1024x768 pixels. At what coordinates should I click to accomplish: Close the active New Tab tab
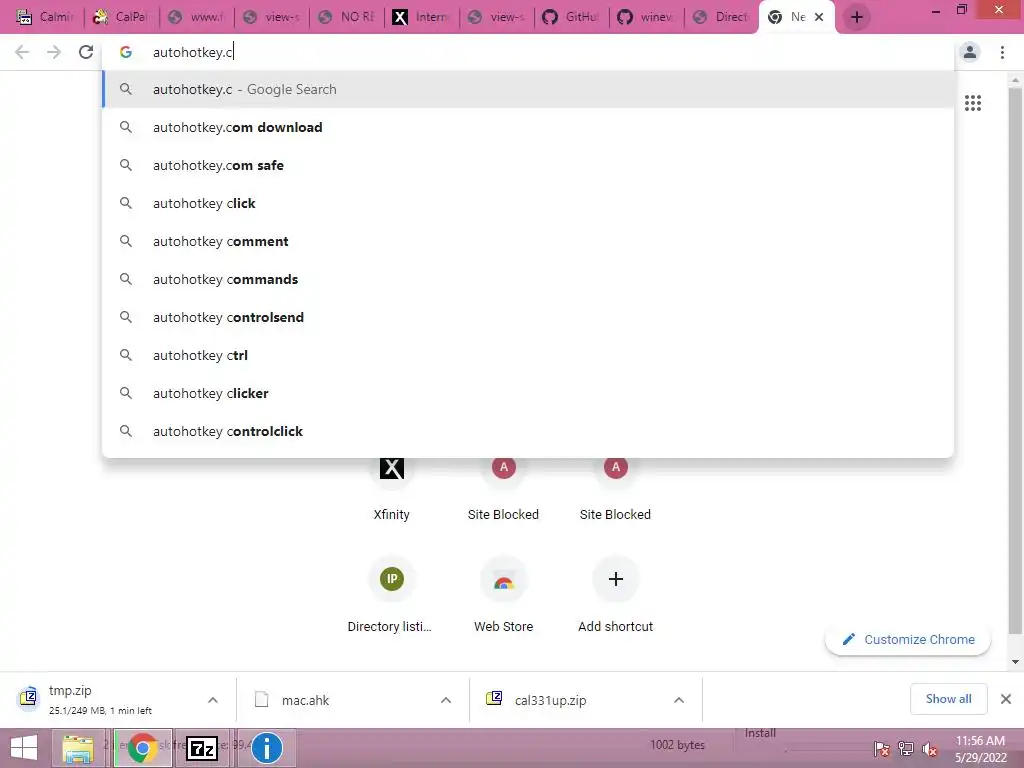tap(819, 17)
